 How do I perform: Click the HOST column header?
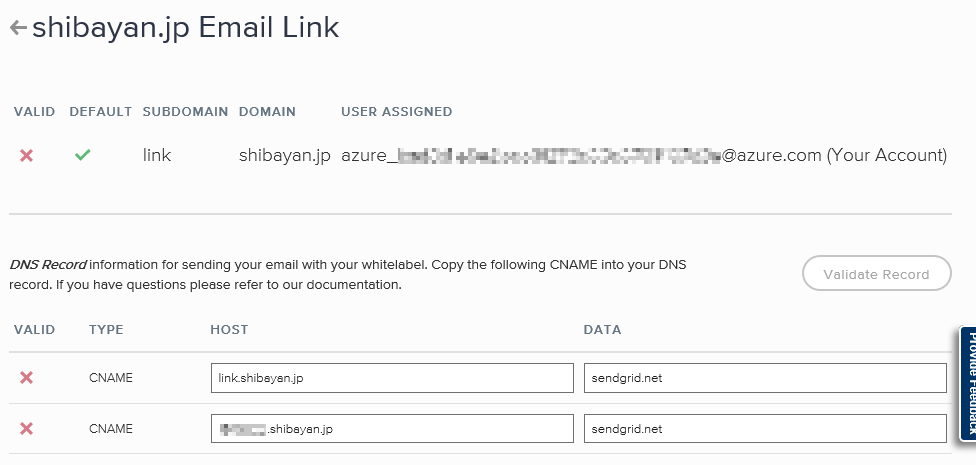(229, 330)
